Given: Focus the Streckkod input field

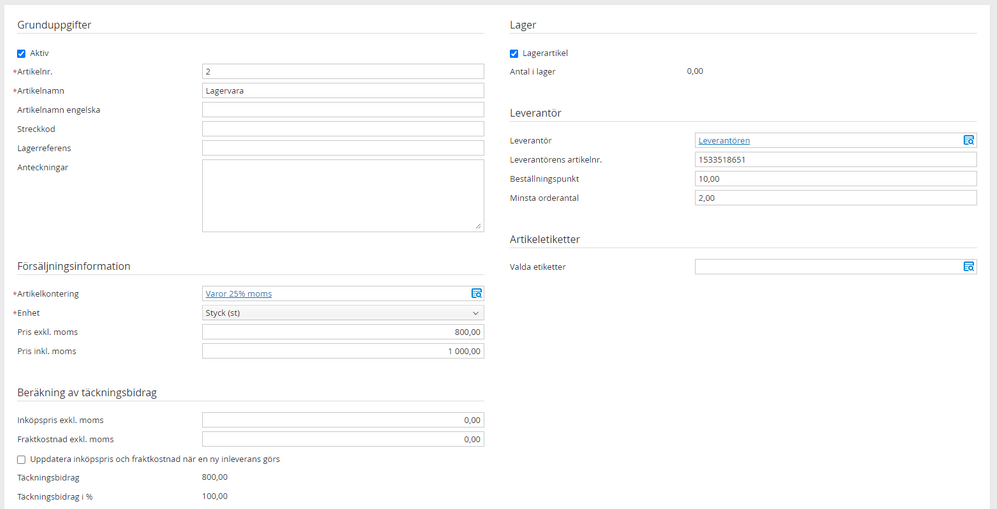Looking at the screenshot, I should point(343,129).
